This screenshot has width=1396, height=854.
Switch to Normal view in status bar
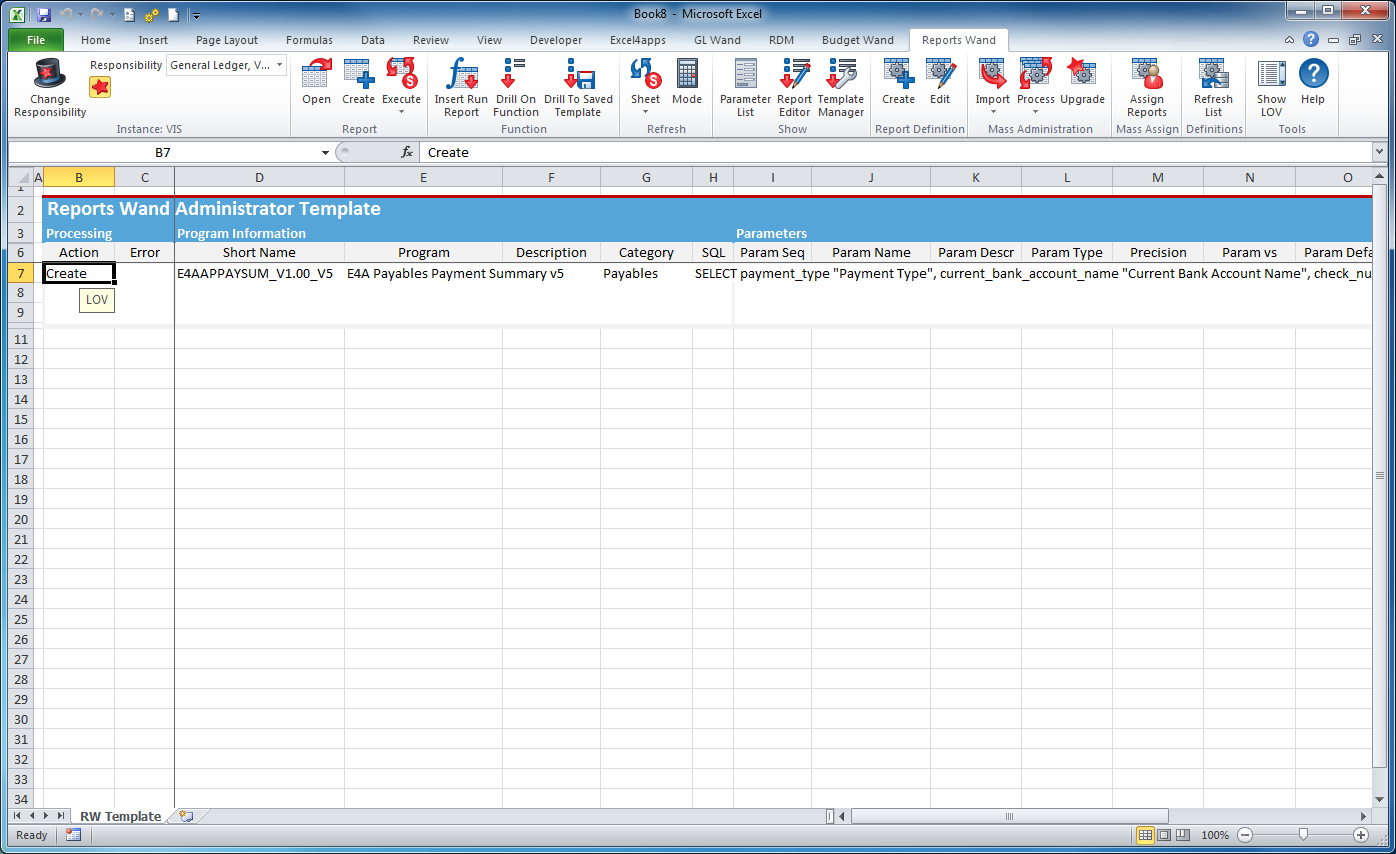[1146, 835]
